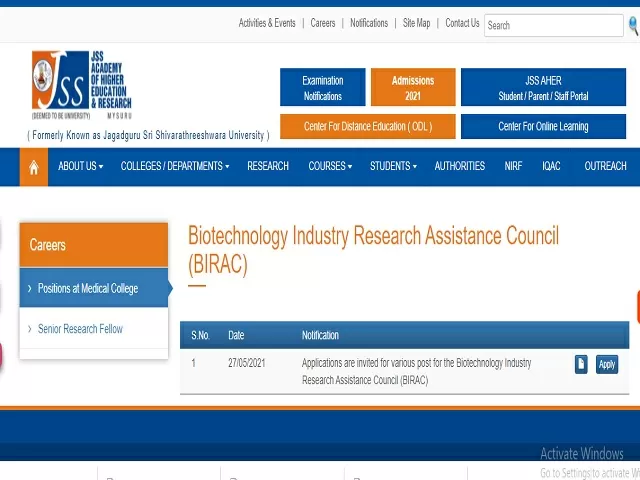Image resolution: width=640 pixels, height=480 pixels.
Task: Open Examination Notifications button
Action: click(322, 87)
